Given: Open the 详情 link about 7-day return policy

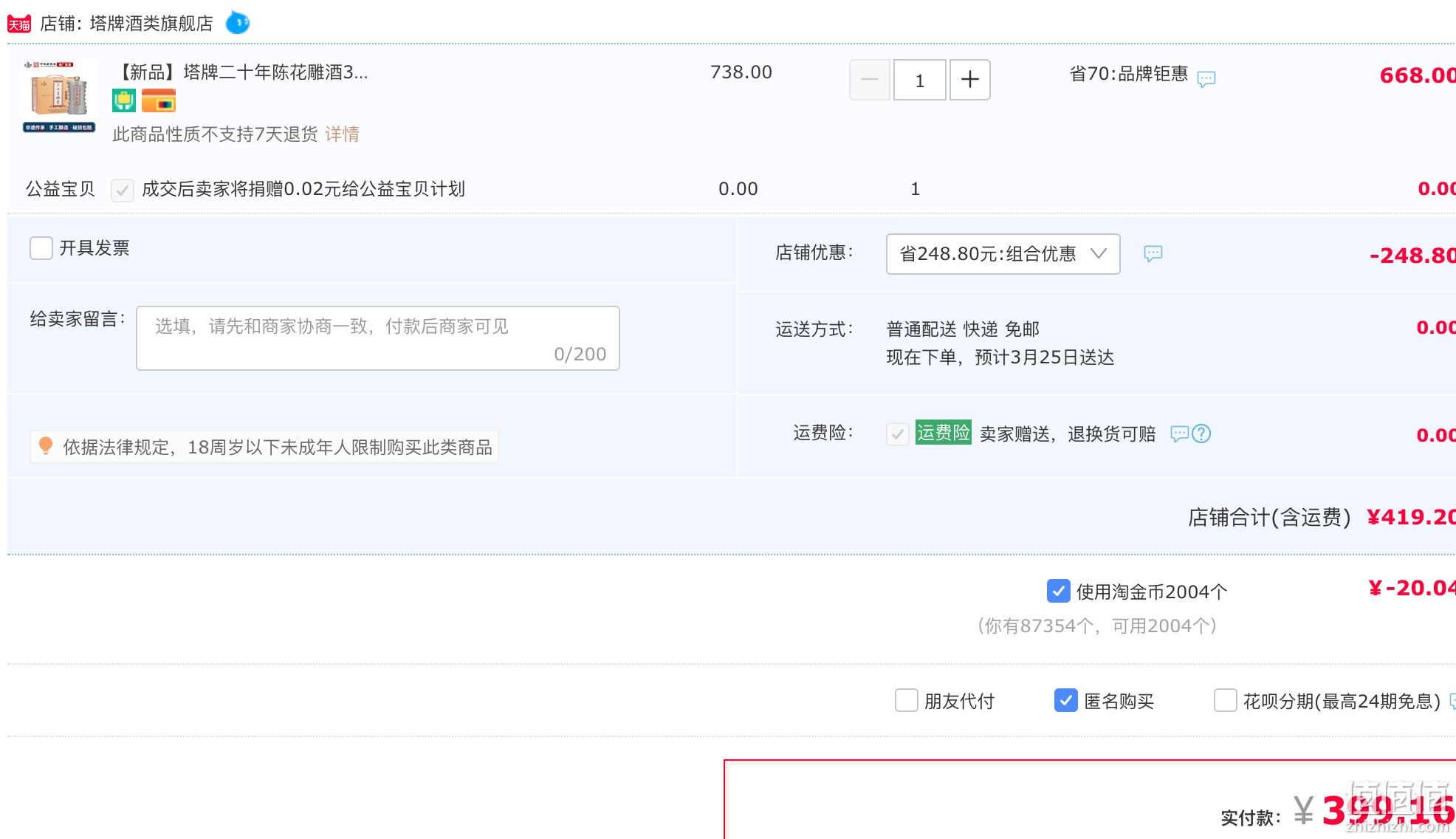Looking at the screenshot, I should point(342,134).
